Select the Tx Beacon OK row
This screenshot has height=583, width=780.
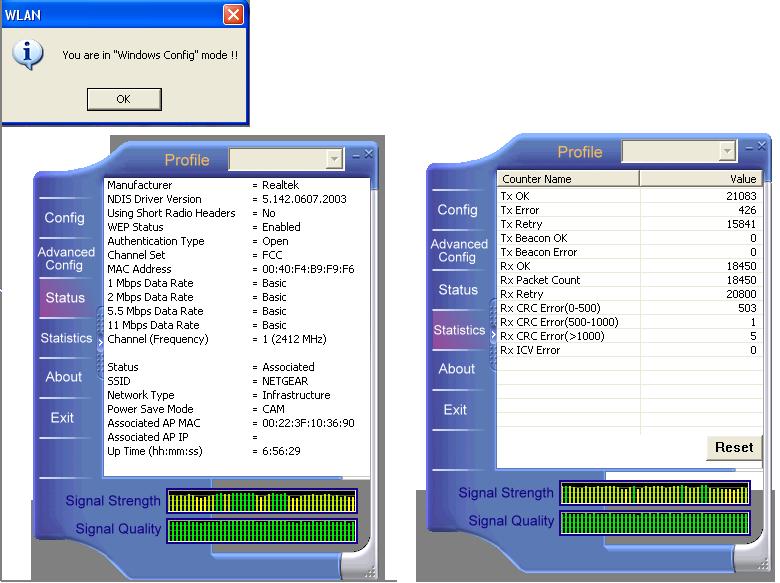pyautogui.click(x=629, y=238)
